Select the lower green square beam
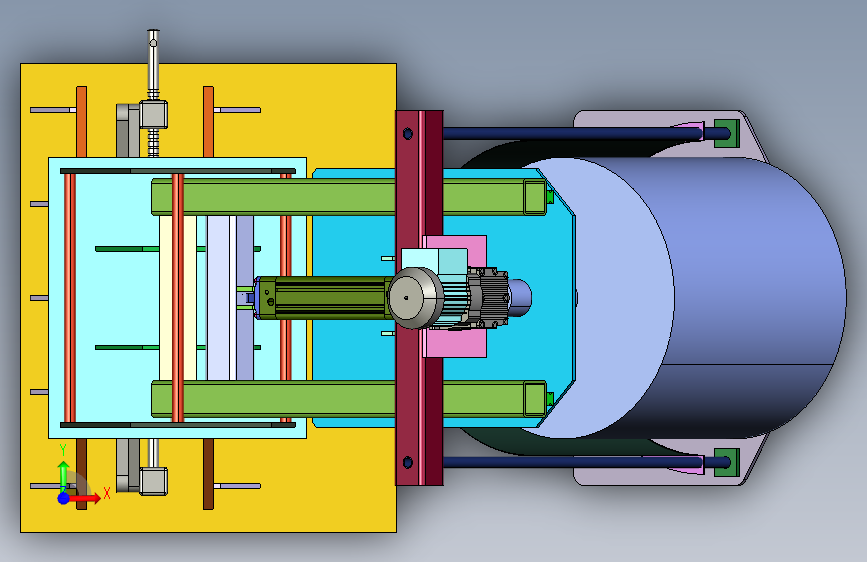867x562 pixels. (x=348, y=398)
